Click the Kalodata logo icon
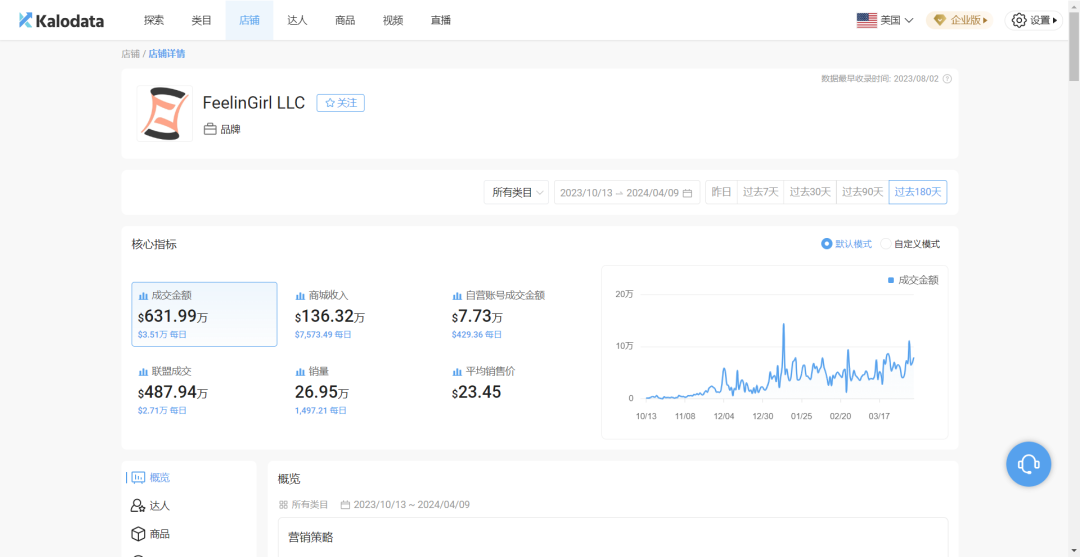 [x=25, y=20]
